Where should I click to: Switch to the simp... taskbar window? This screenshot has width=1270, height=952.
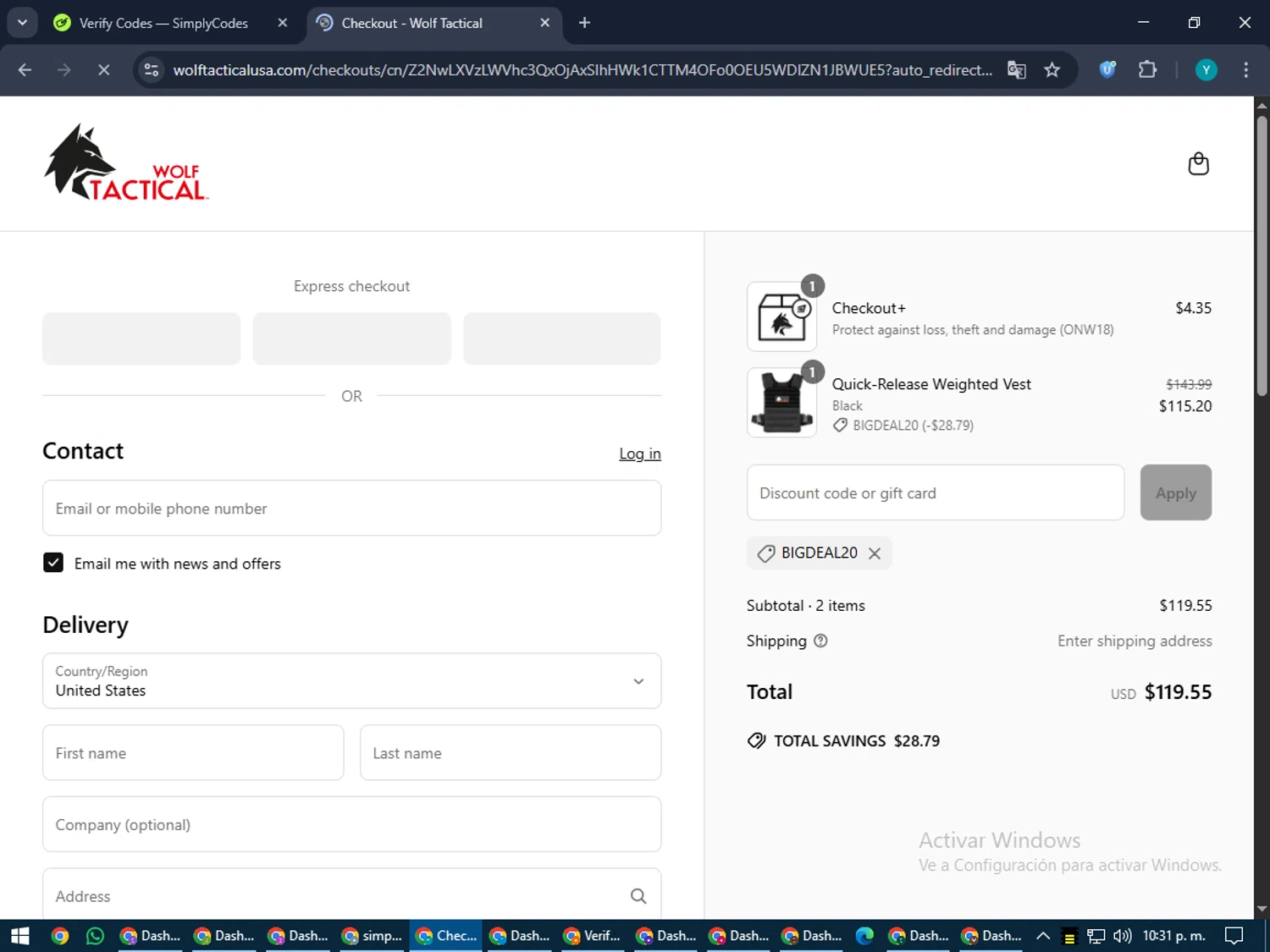point(372,936)
